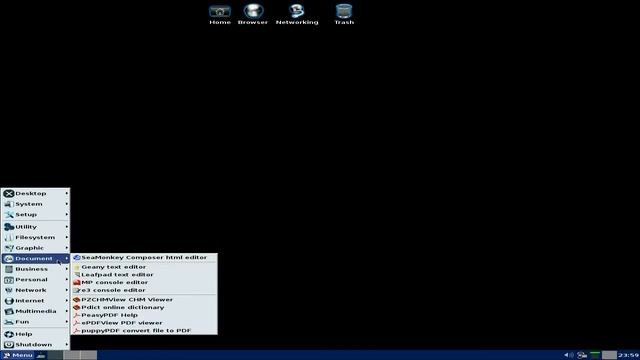Open the volume speaker tray icon

568,355
